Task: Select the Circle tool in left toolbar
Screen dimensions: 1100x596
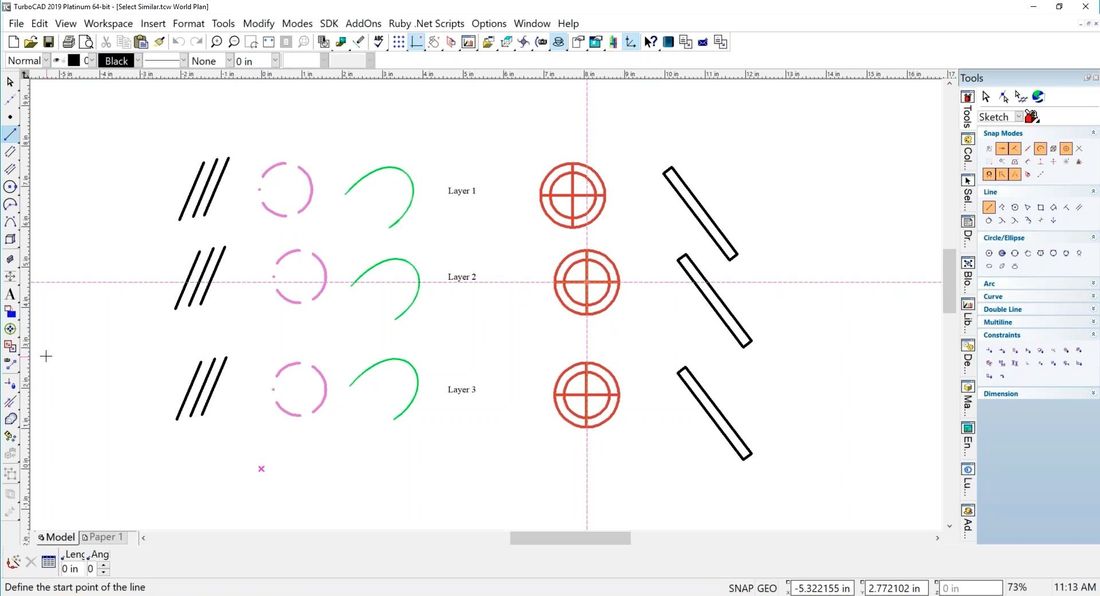Action: (x=10, y=187)
